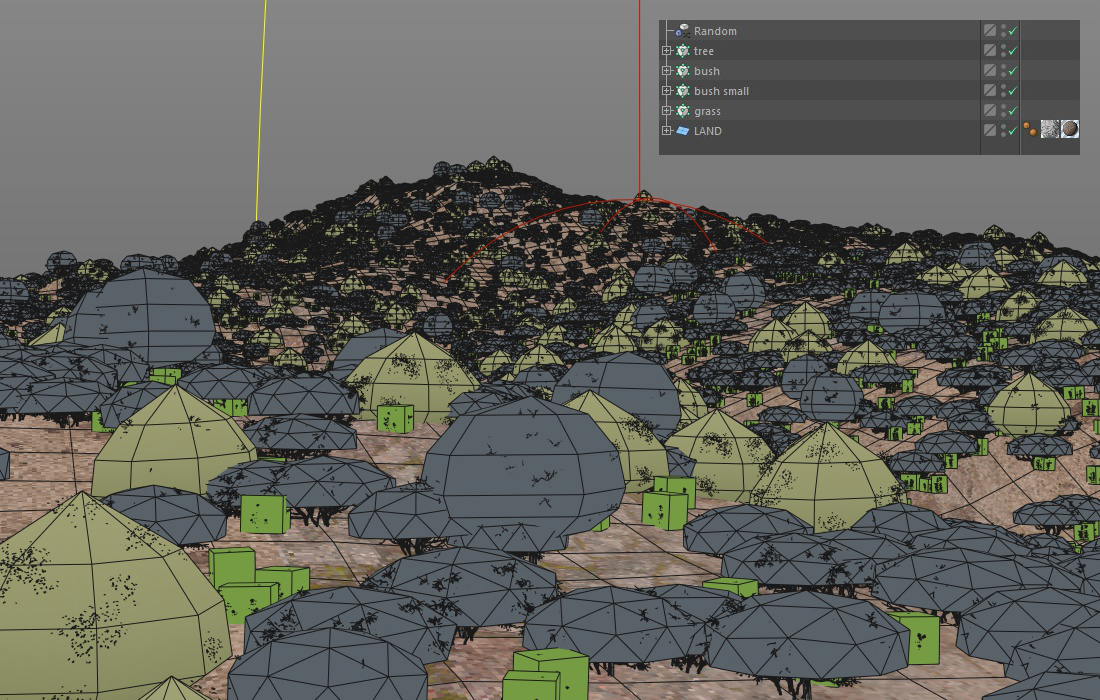The image size is (1100, 700).
Task: Select the Random item in object list
Action: click(x=715, y=31)
